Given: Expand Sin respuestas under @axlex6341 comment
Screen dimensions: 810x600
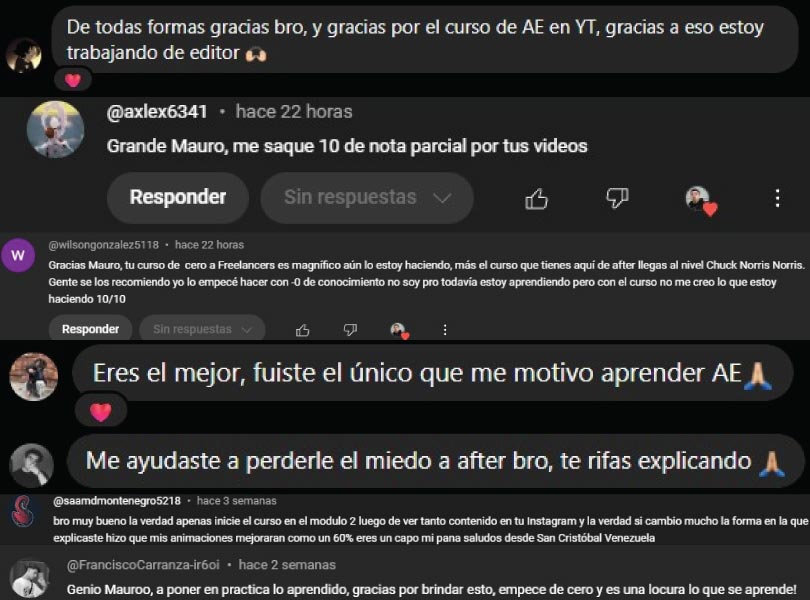Looking at the screenshot, I should [367, 197].
